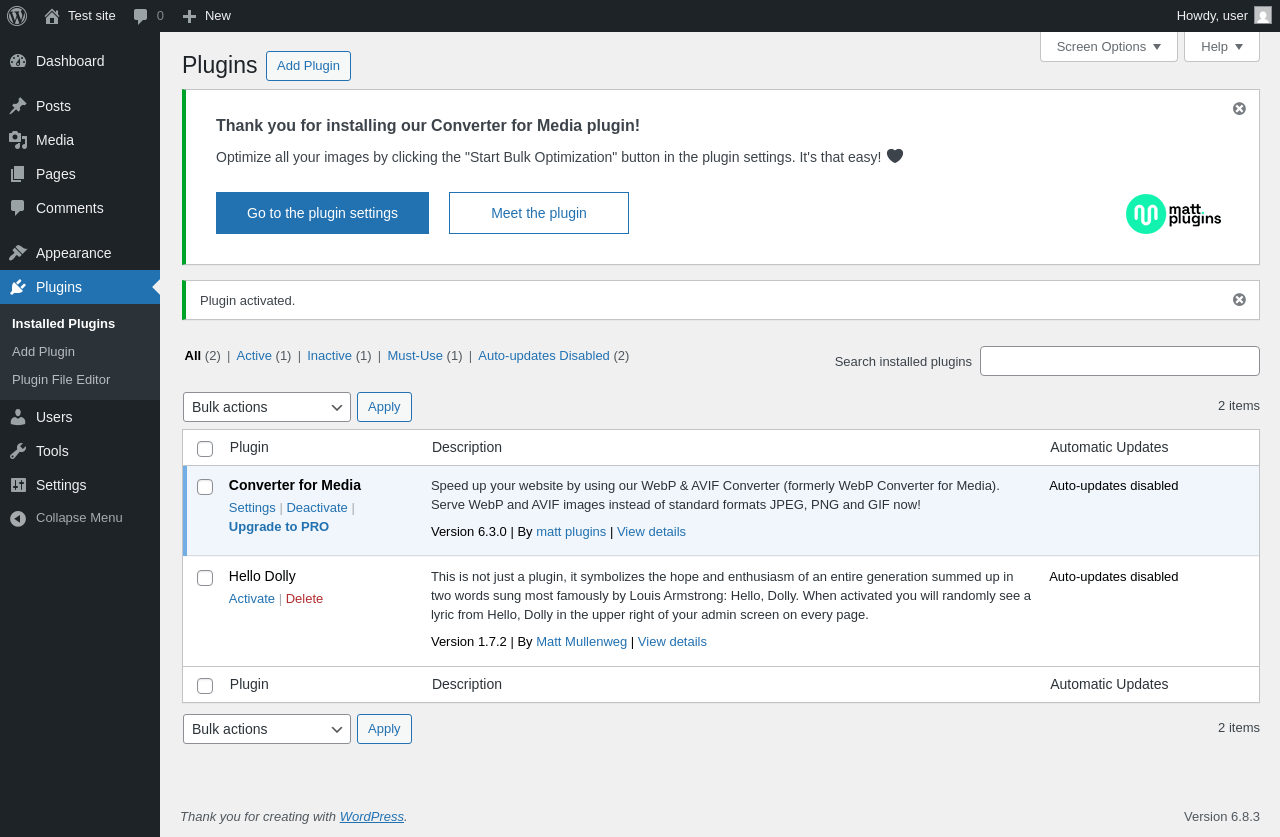Screen dimensions: 1280x837
Task: Click the Collapse Menu arrow icon
Action: point(18,518)
